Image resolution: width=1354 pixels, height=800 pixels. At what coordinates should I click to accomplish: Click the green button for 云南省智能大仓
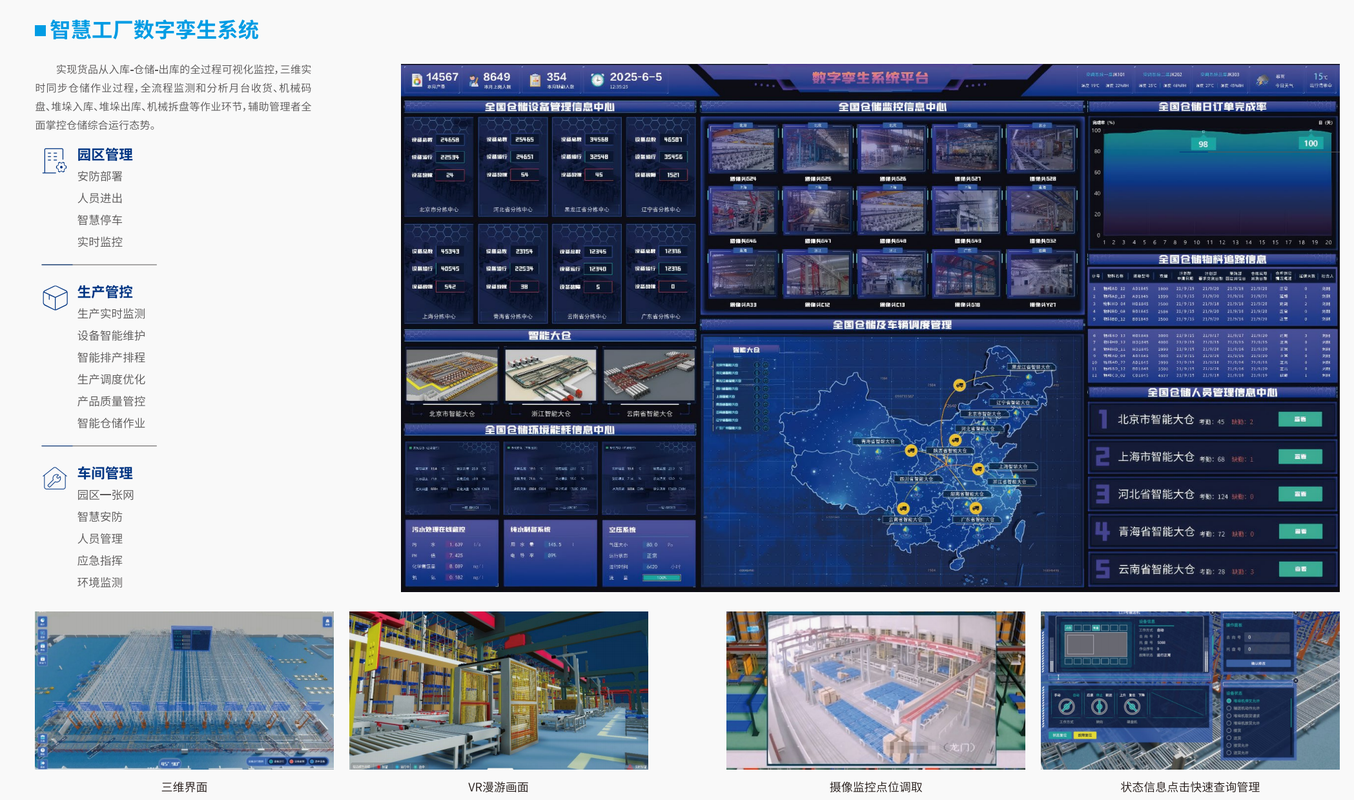coord(1300,569)
